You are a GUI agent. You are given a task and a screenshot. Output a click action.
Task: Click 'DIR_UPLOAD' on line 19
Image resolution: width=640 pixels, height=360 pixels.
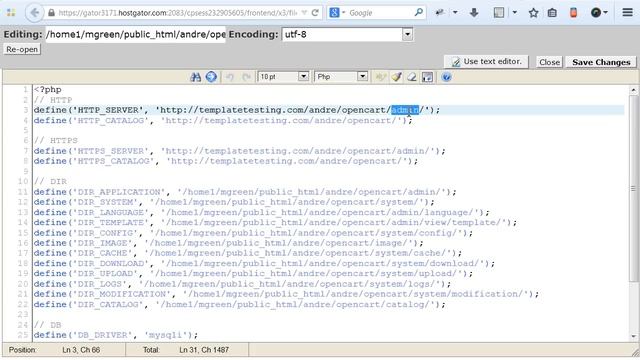click(x=105, y=273)
